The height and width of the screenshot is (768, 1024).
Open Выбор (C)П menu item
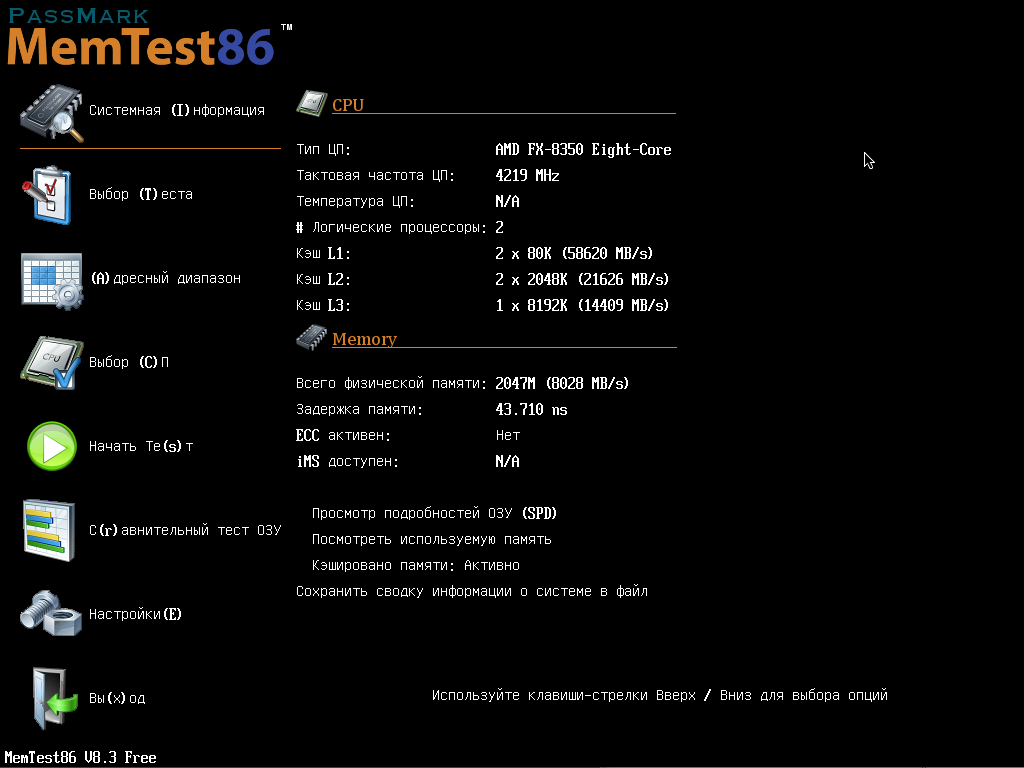[x=129, y=362]
